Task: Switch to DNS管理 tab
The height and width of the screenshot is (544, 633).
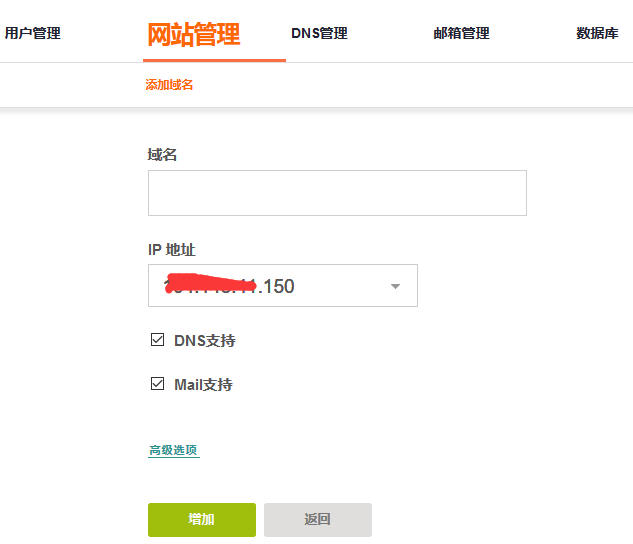Action: pos(319,33)
